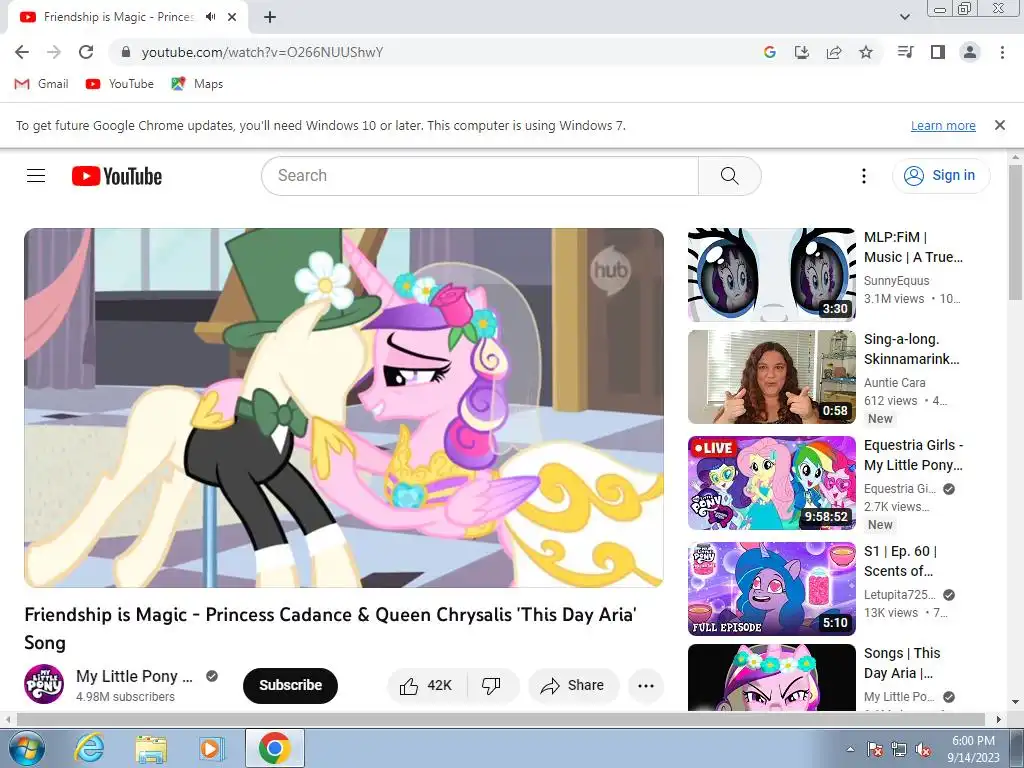The height and width of the screenshot is (768, 1024).
Task: Click the Learn more link
Action: click(943, 125)
